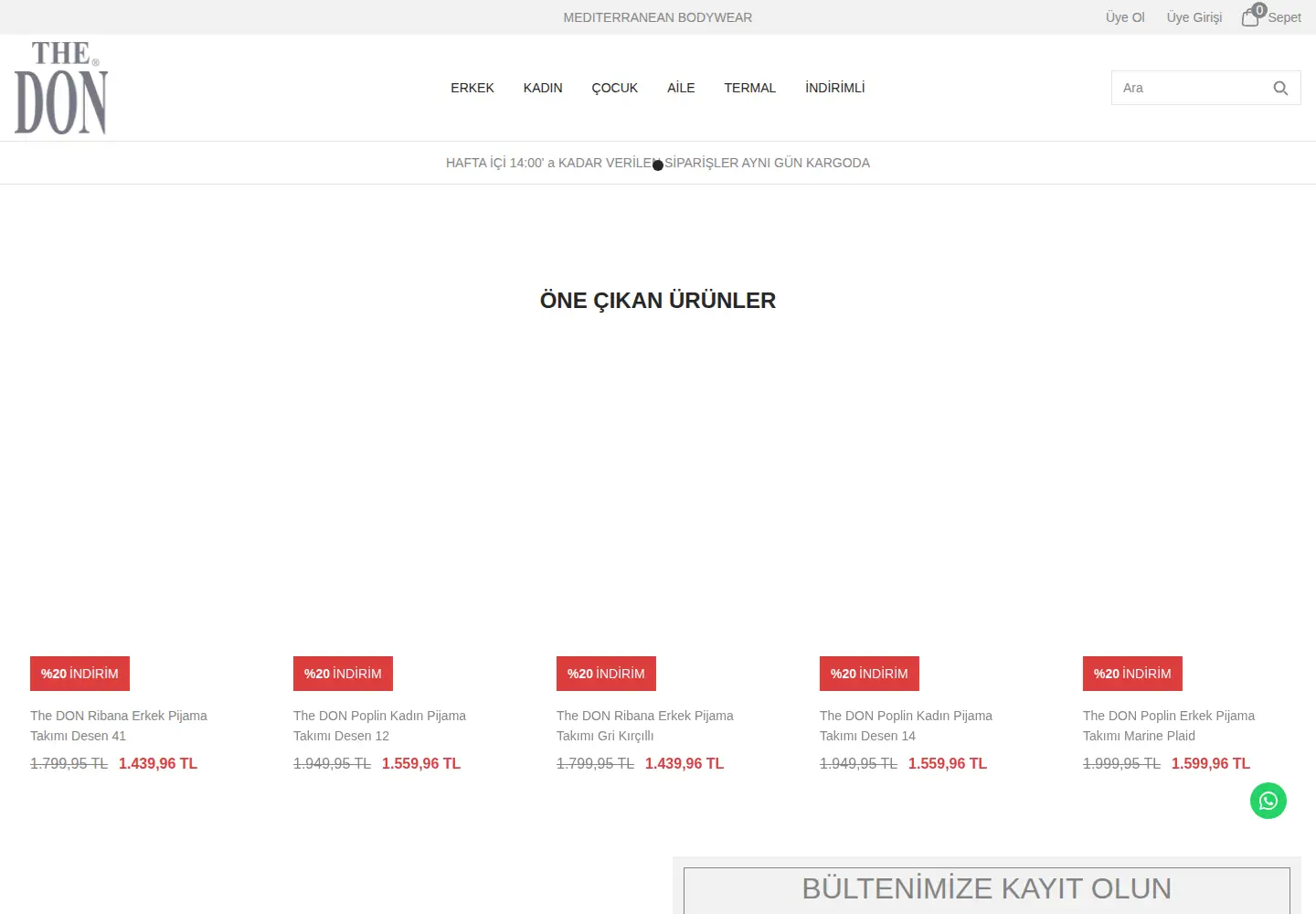Click the same-day shipping announcement text
This screenshot has width=1316, height=914.
click(658, 163)
